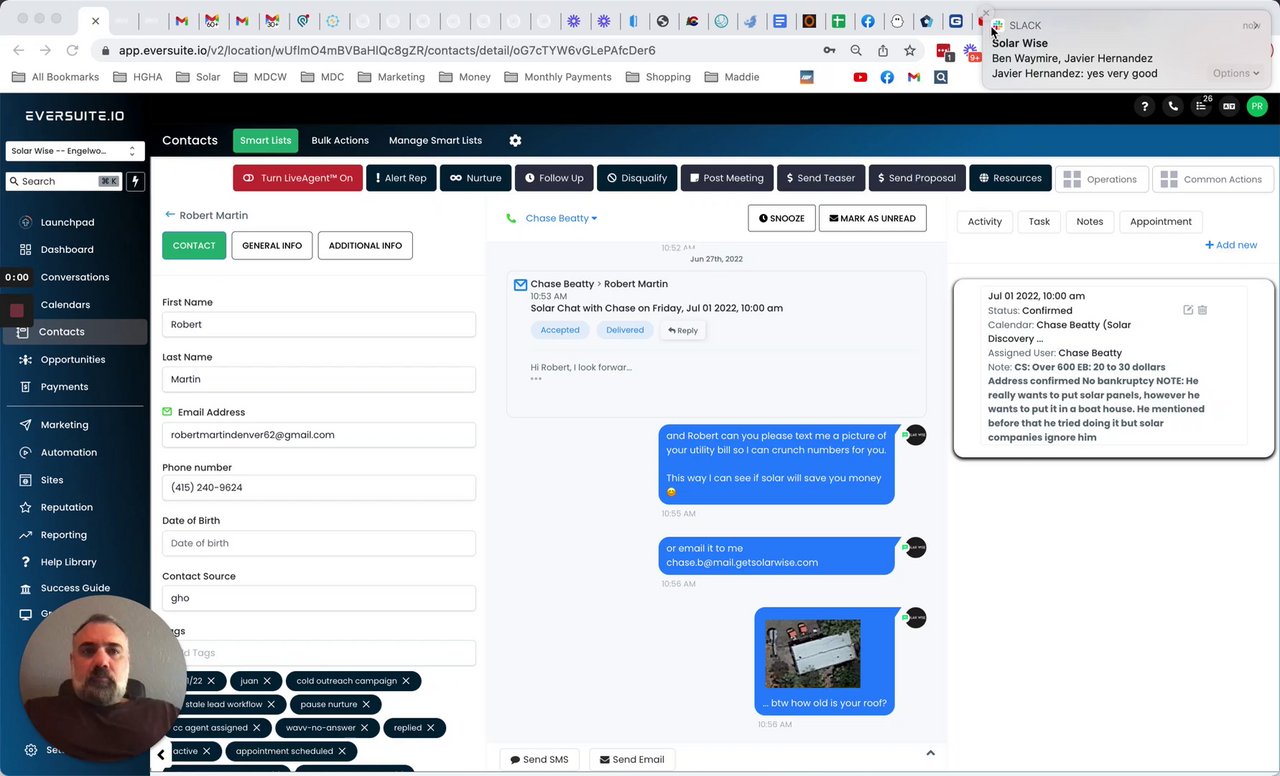Screen dimensions: 1280x776
Task: Click the lightning bolt quick actions icon
Action: click(135, 181)
